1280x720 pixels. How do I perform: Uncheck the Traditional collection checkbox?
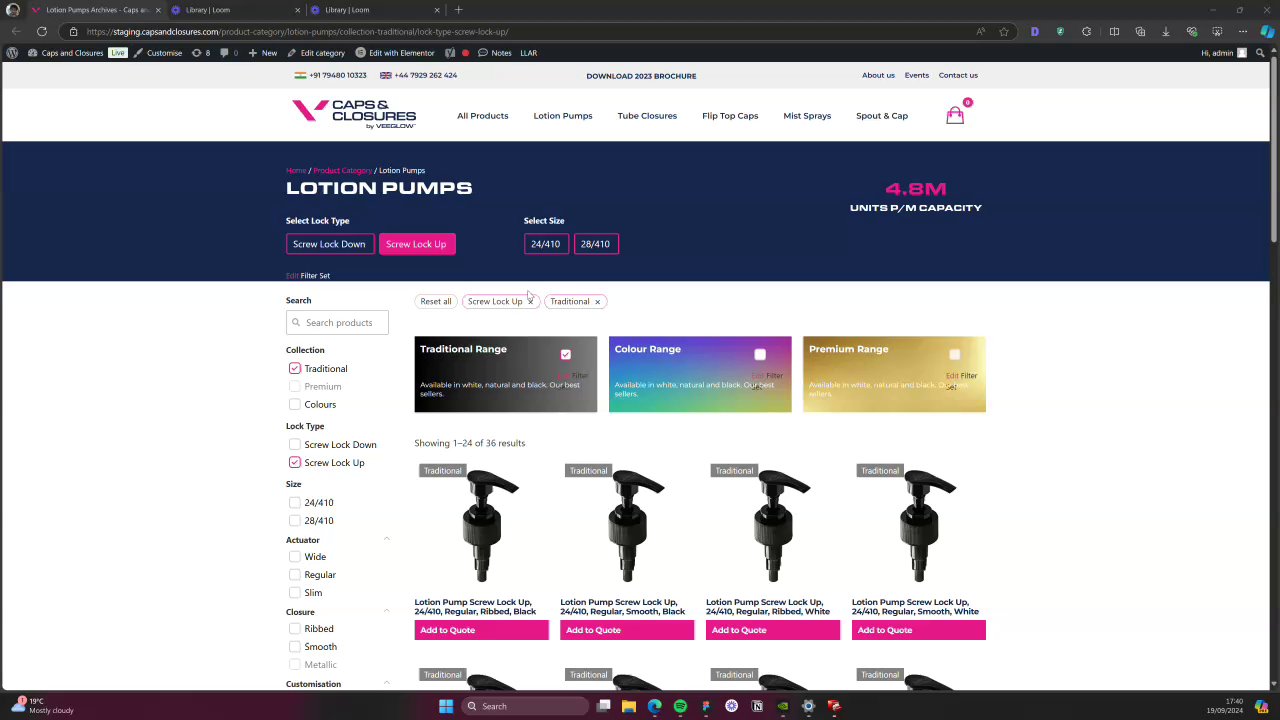294,369
